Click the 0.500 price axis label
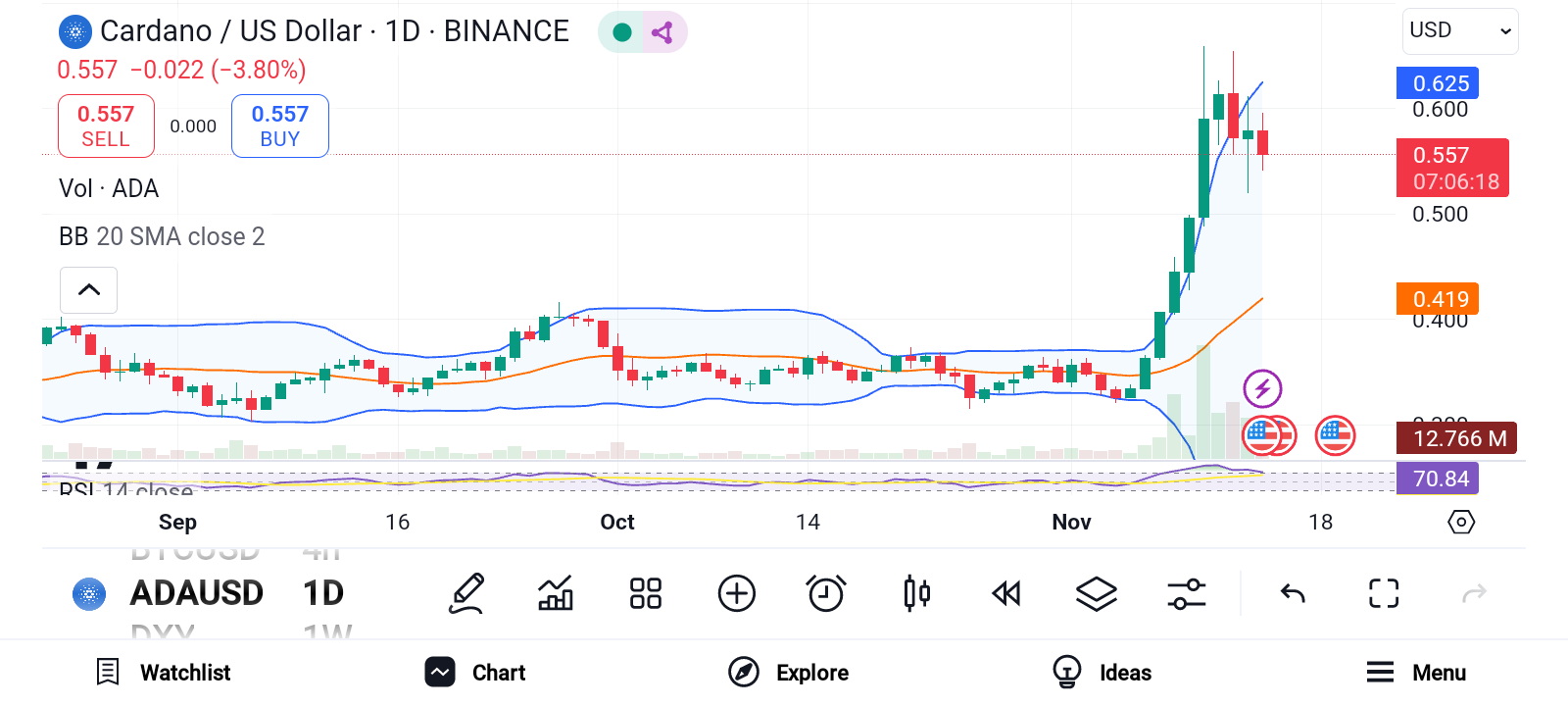The height and width of the screenshot is (706, 1568). click(1440, 214)
